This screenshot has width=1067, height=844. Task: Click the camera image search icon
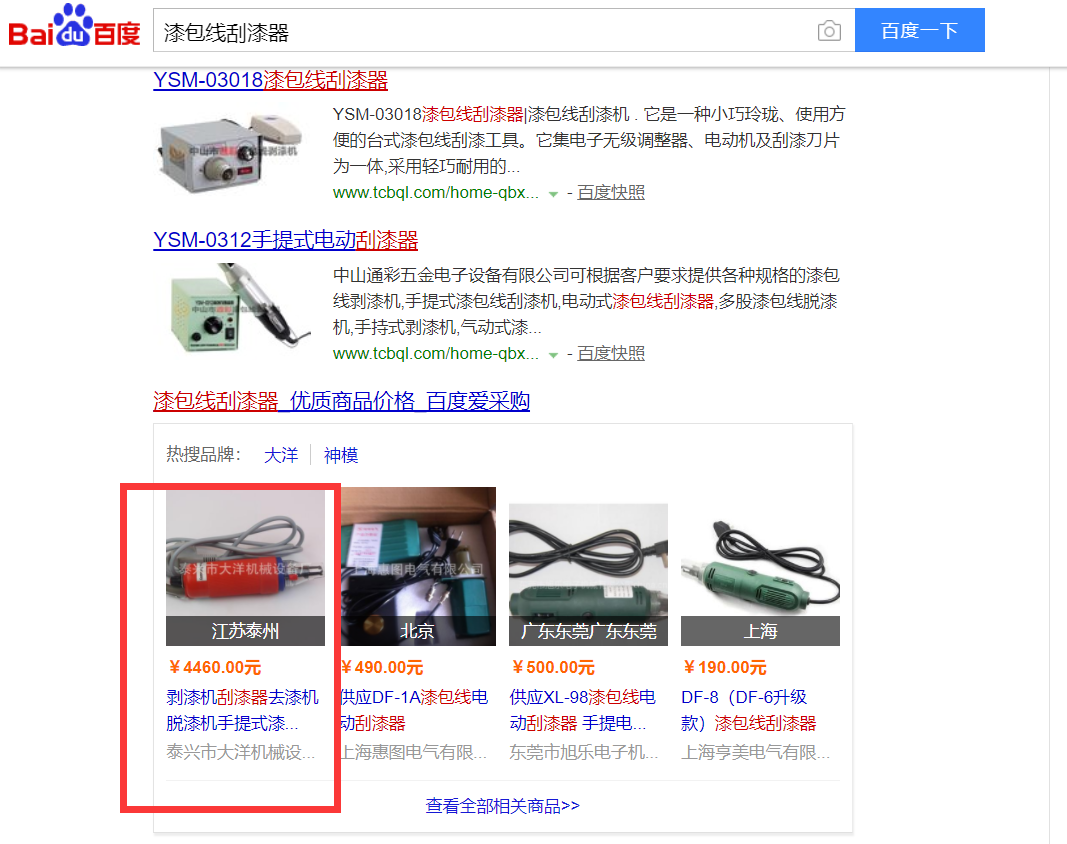coord(829,31)
